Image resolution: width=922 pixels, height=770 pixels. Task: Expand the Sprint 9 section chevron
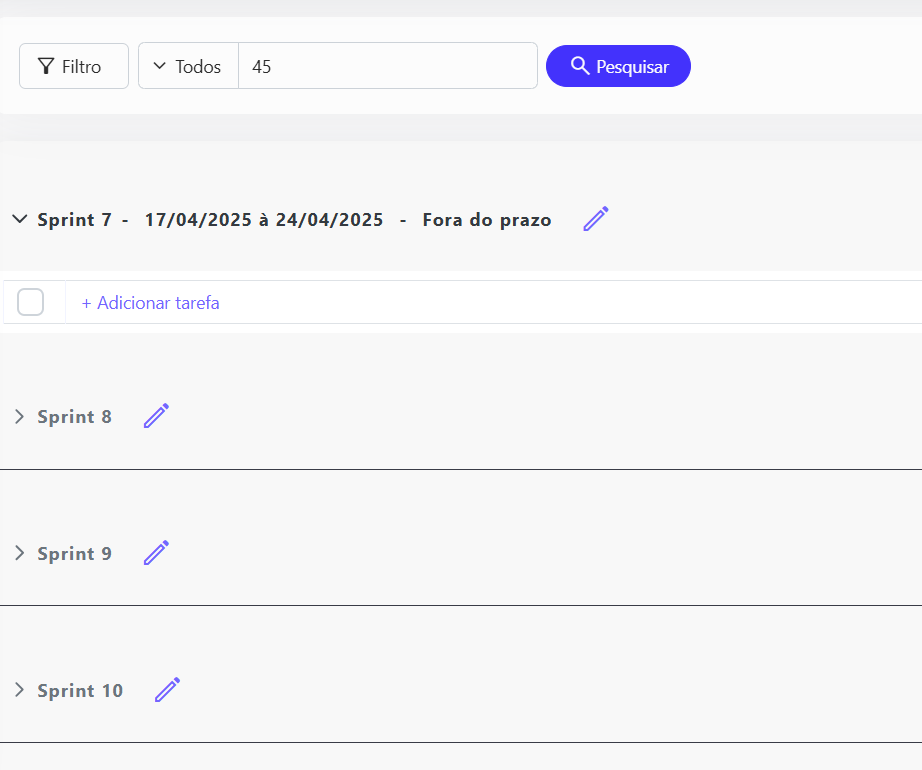tap(19, 554)
